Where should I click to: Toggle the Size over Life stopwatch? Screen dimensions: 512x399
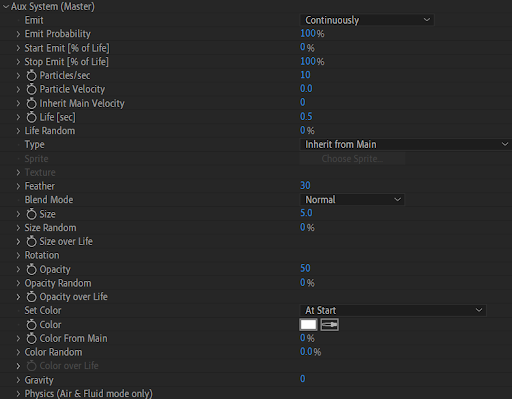point(31,241)
